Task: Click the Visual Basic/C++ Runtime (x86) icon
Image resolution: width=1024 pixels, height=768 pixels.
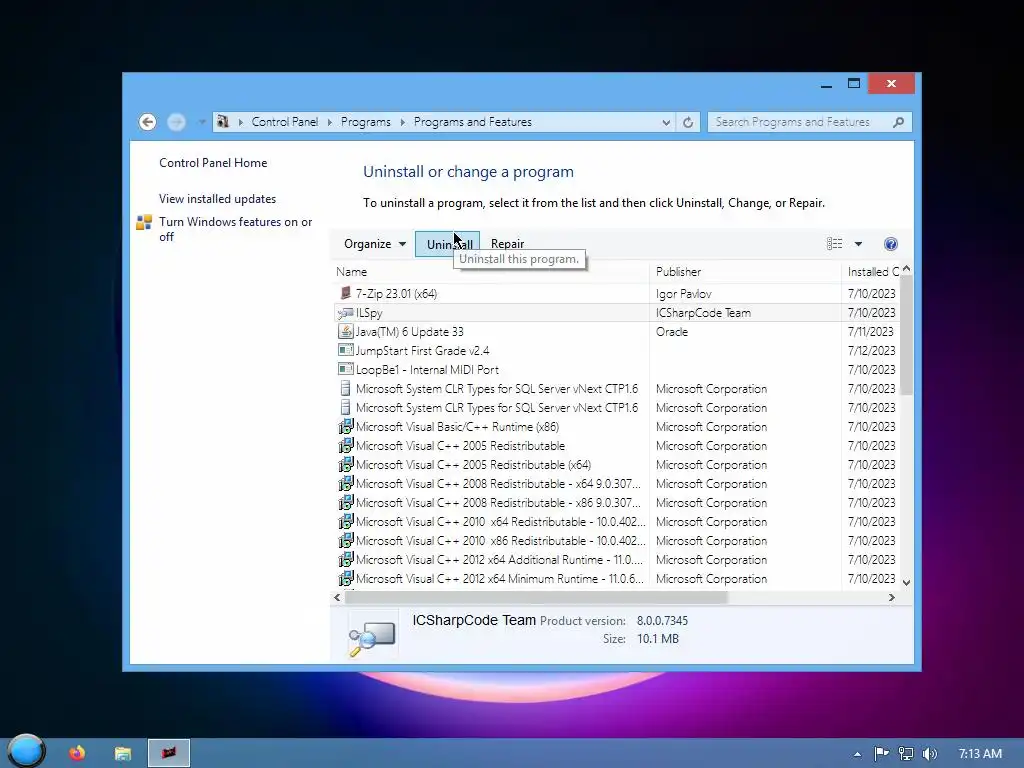Action: [x=345, y=426]
